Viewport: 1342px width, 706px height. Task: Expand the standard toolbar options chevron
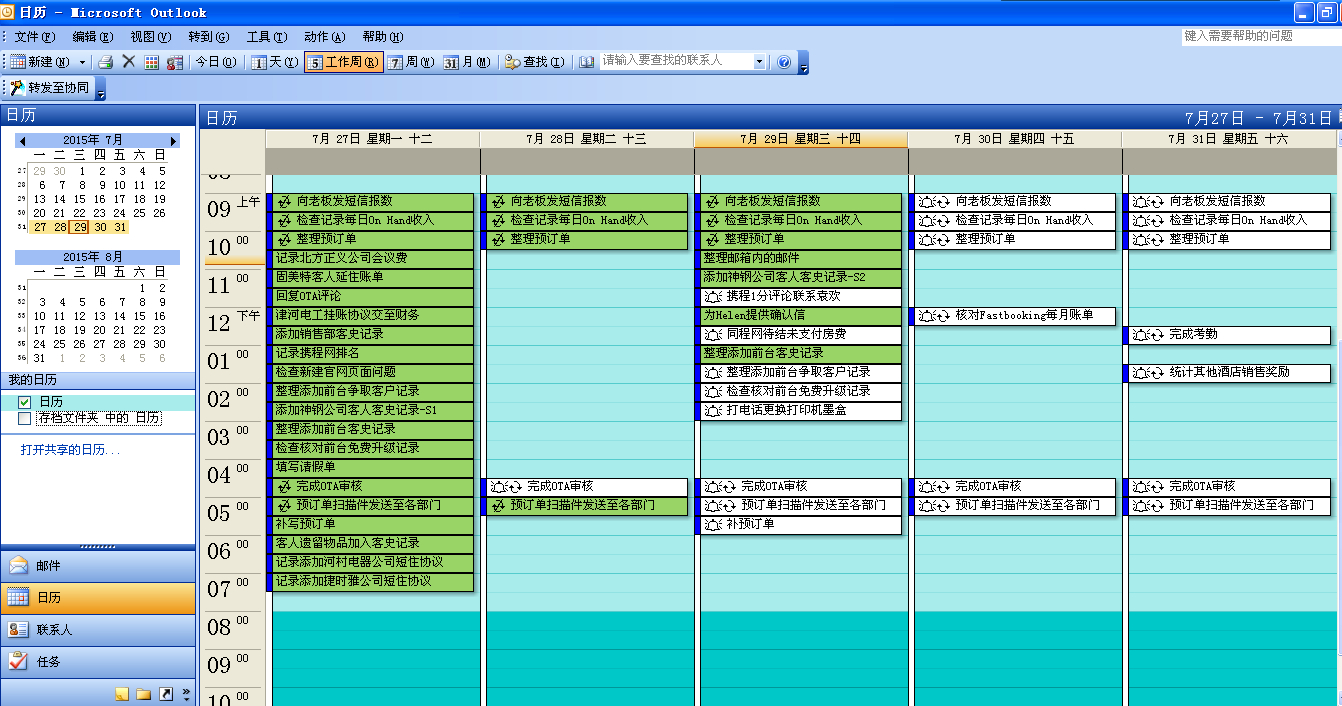803,63
